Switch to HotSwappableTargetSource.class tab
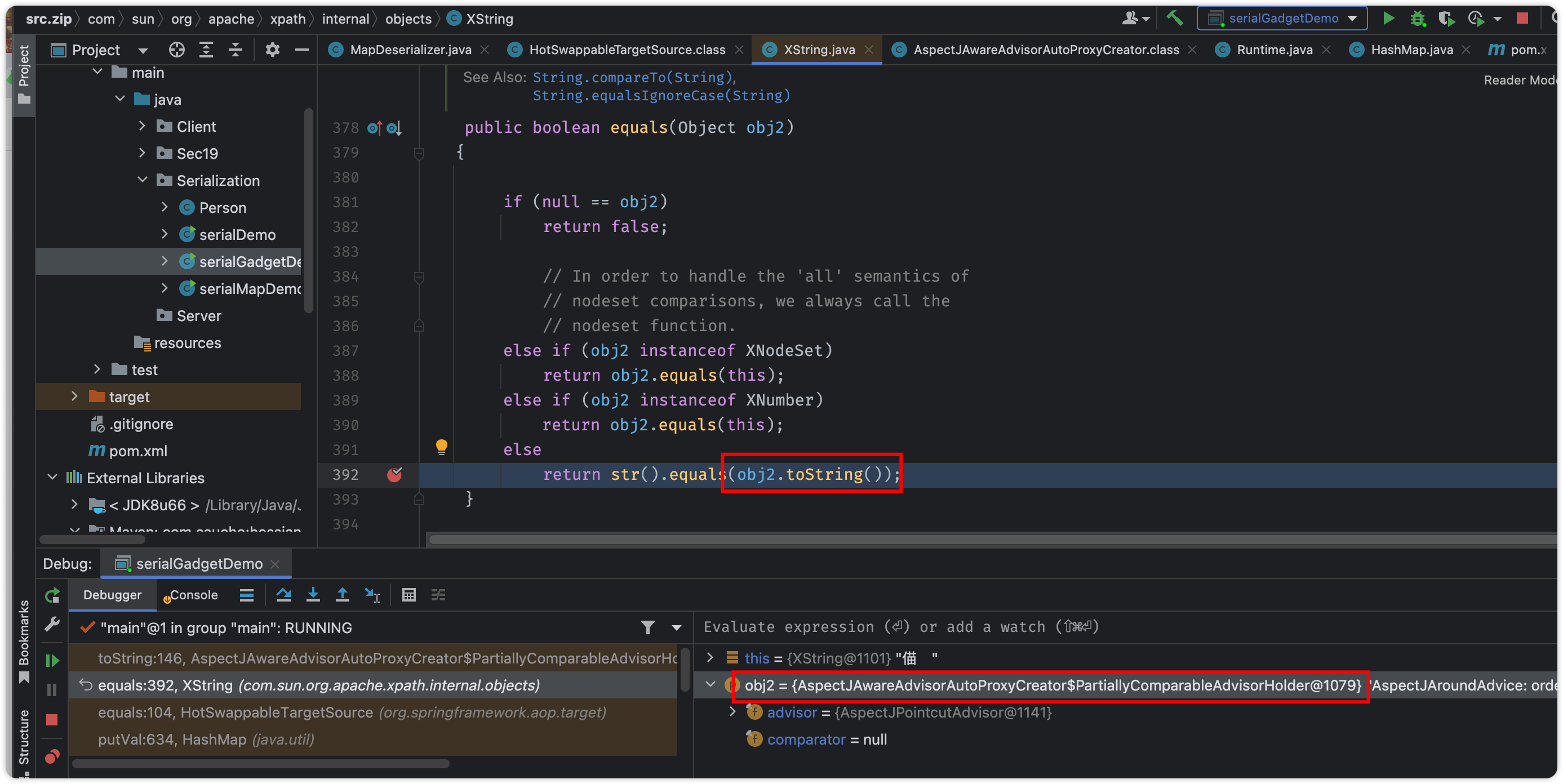 coord(627,50)
